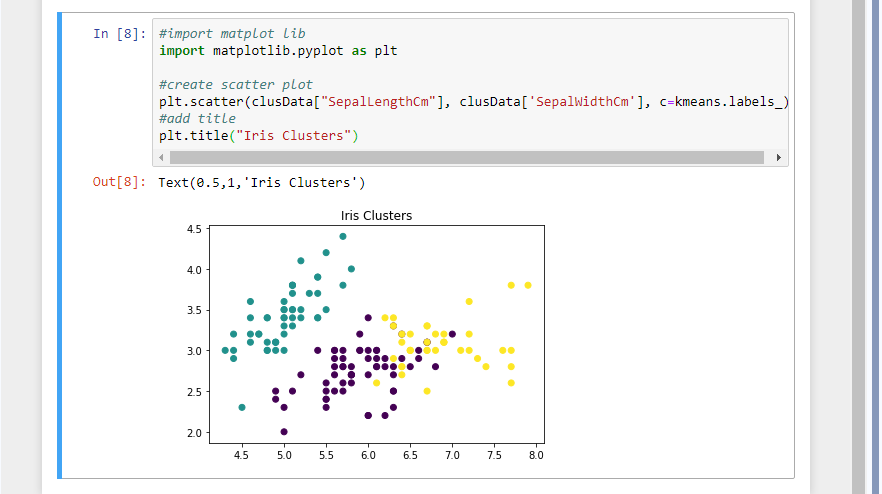Click the "#create scatter plot" comment line
The width and height of the screenshot is (882, 494).
pos(236,84)
